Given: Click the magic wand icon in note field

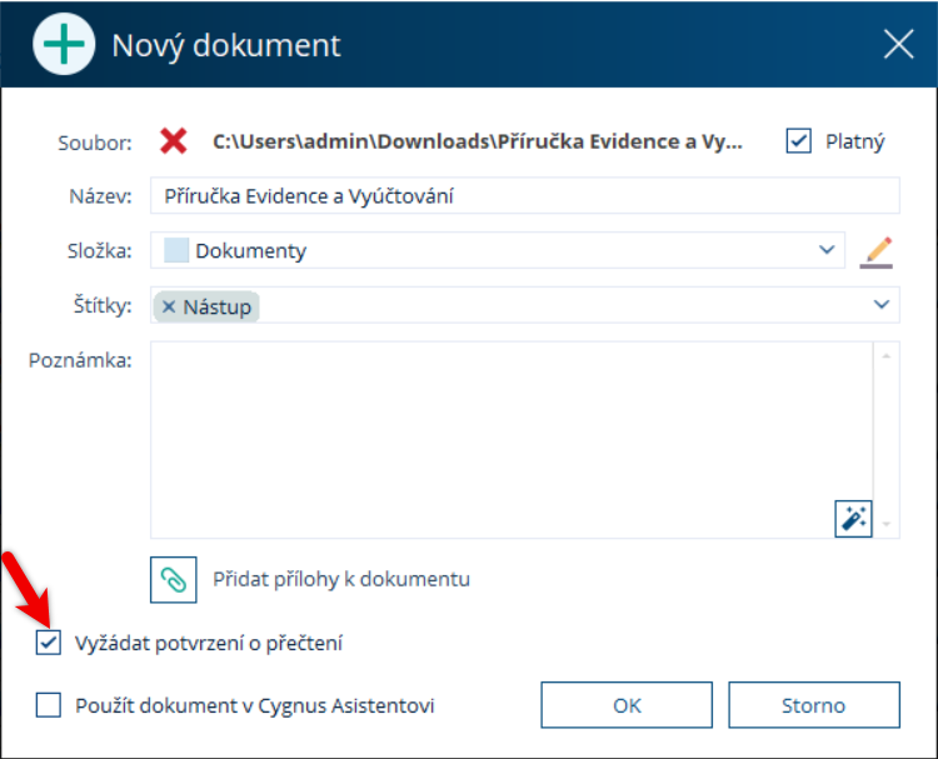Looking at the screenshot, I should point(853,519).
